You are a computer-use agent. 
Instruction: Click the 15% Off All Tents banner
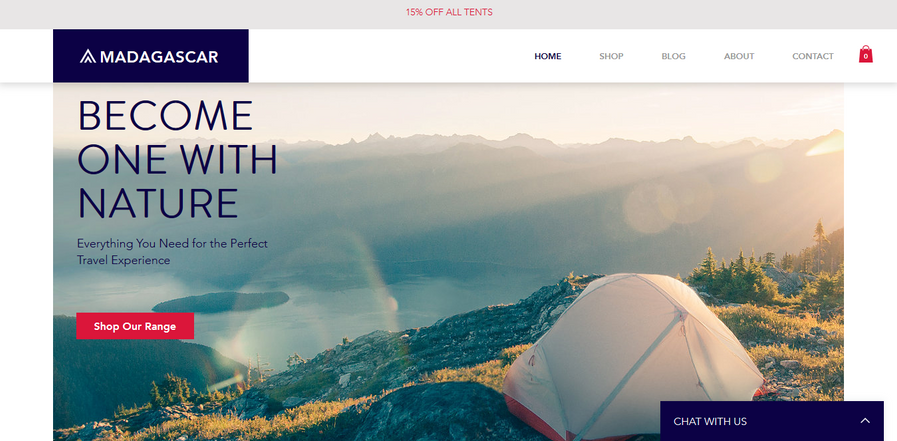[449, 12]
